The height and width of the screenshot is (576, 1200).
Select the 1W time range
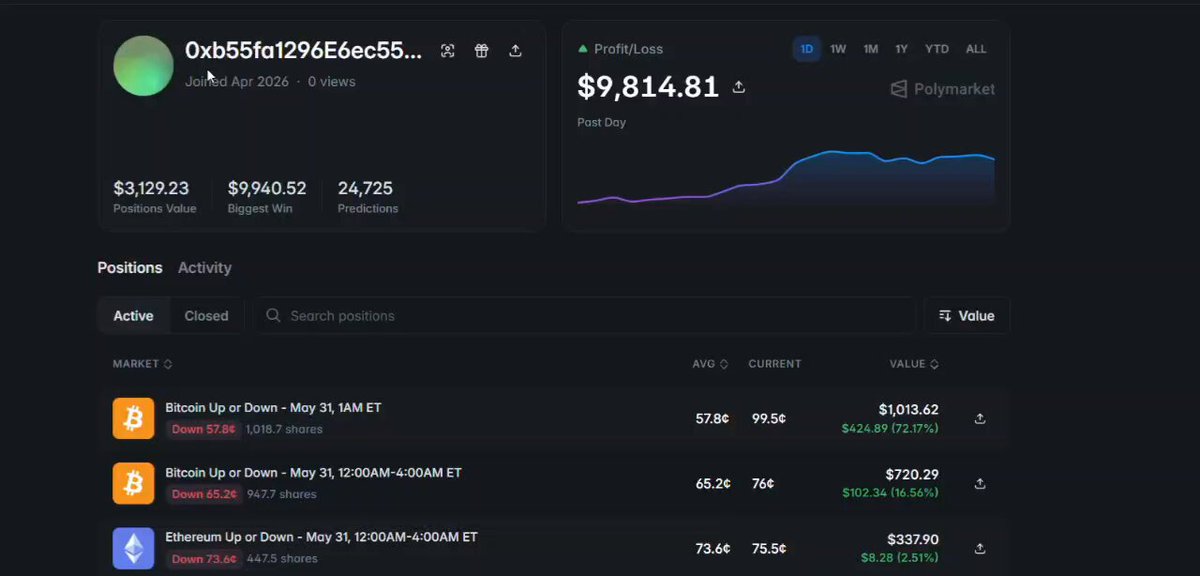pos(838,49)
